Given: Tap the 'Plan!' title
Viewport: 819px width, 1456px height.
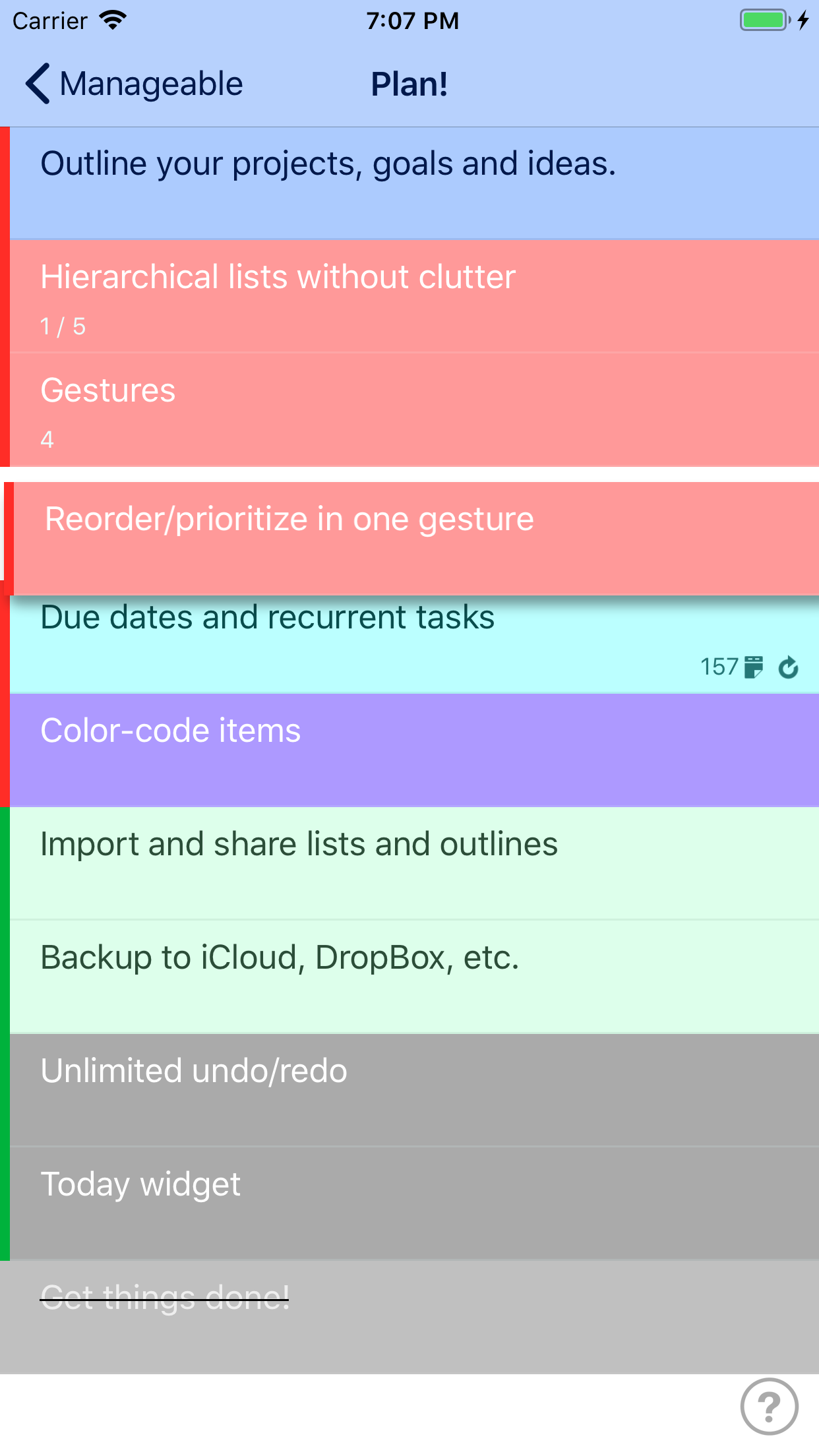Looking at the screenshot, I should tap(409, 84).
